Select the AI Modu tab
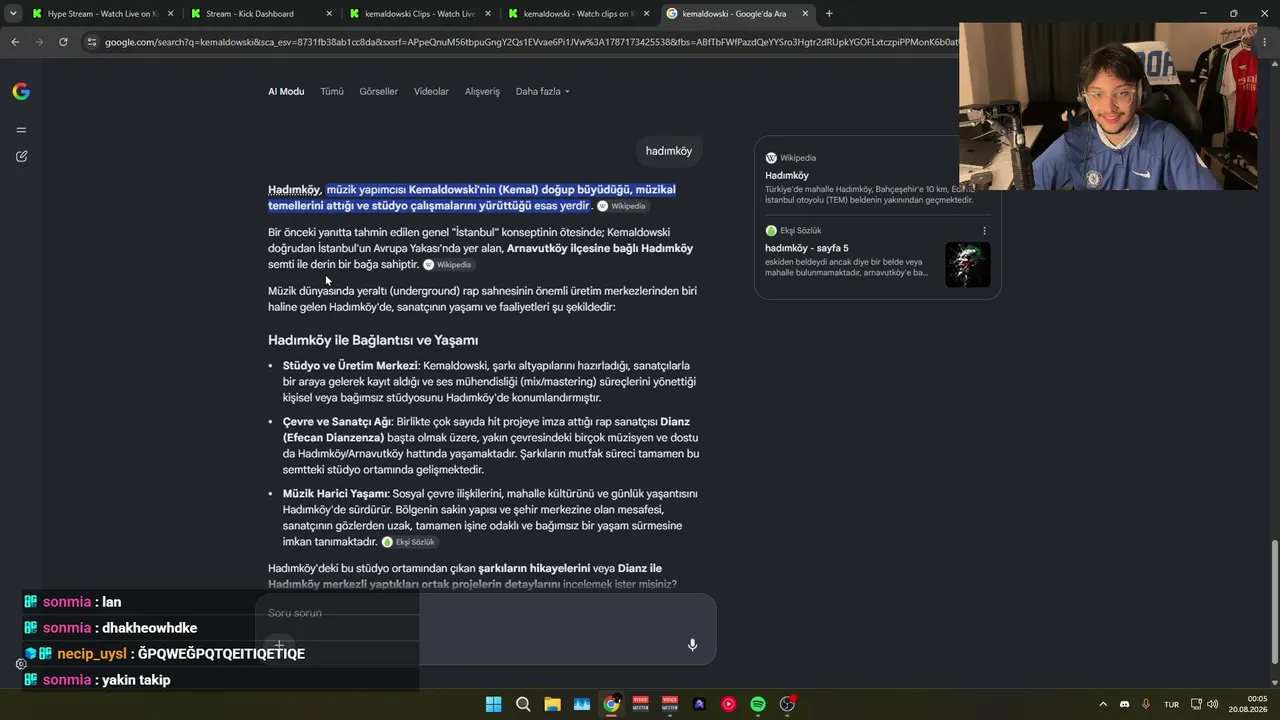This screenshot has height=720, width=1280. [286, 92]
